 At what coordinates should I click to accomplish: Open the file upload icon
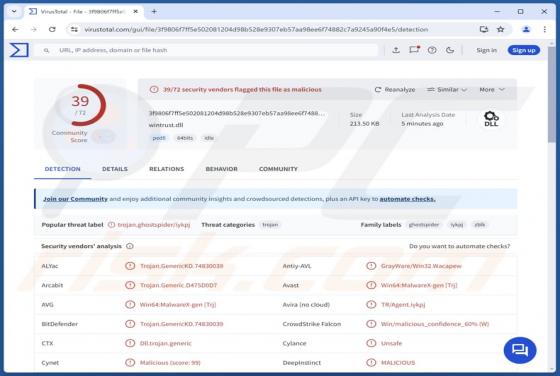click(x=396, y=50)
